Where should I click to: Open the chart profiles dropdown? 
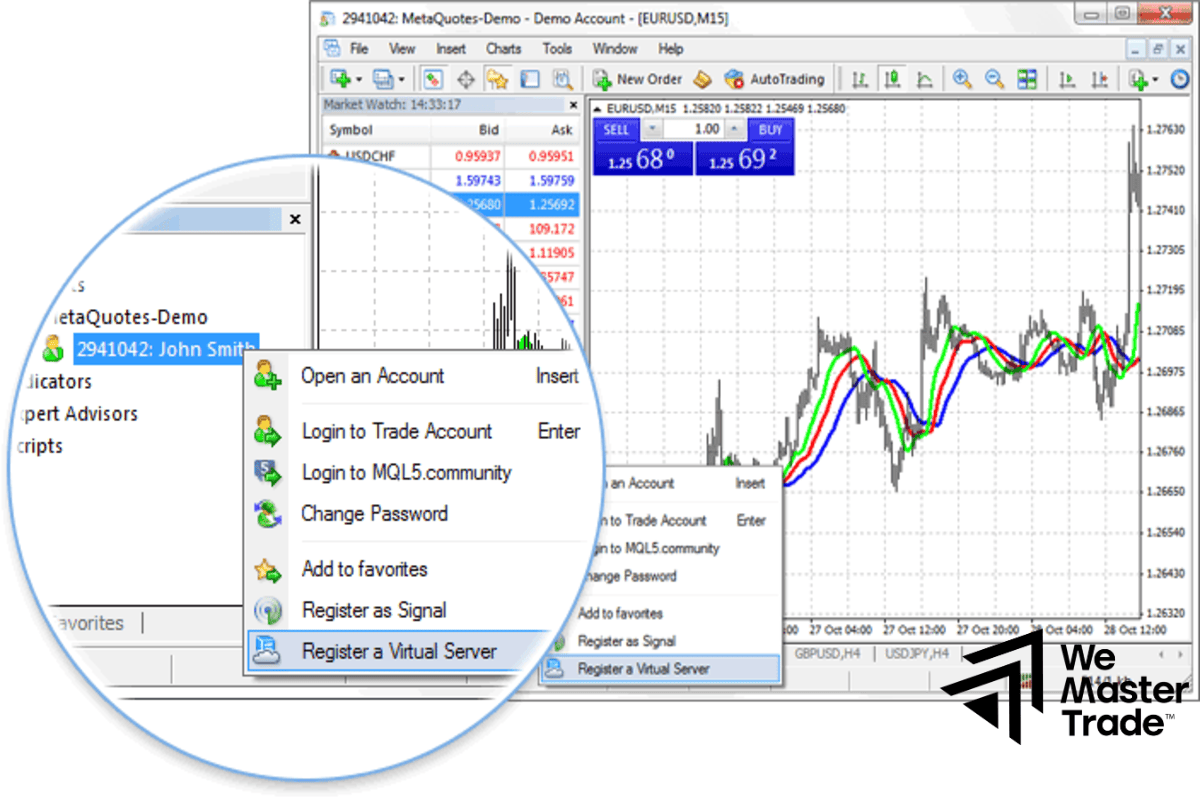402,78
